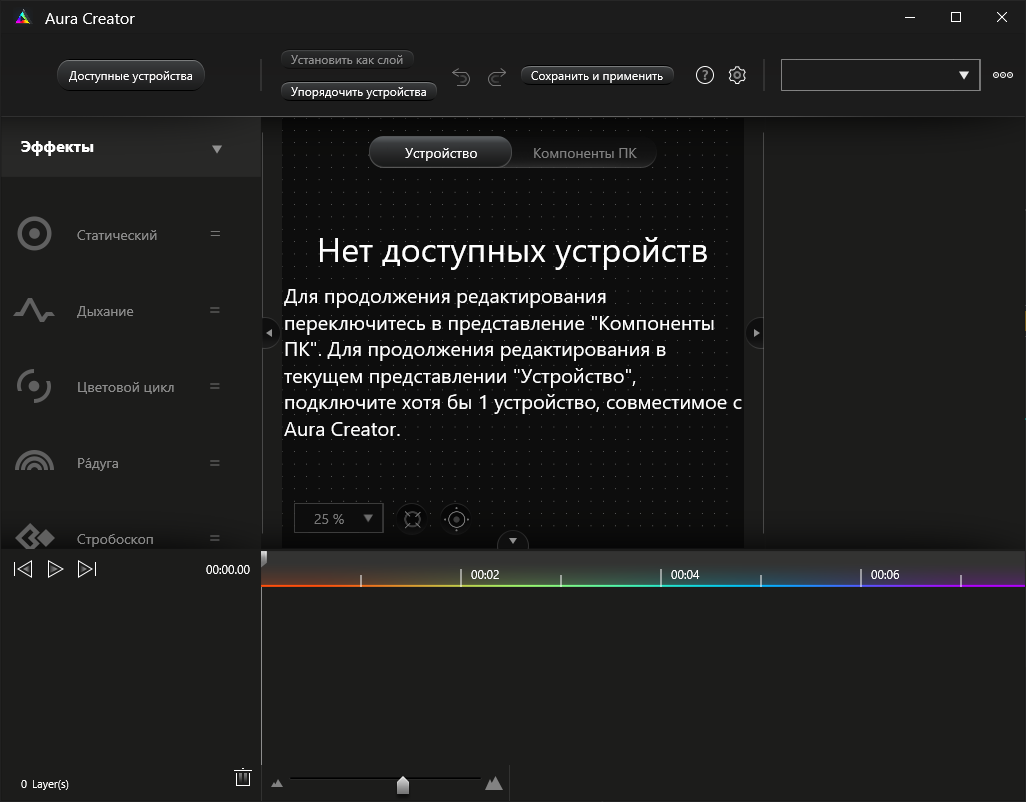Viewport: 1026px width, 802px height.
Task: Click Сохранить и применить button
Action: (x=597, y=76)
